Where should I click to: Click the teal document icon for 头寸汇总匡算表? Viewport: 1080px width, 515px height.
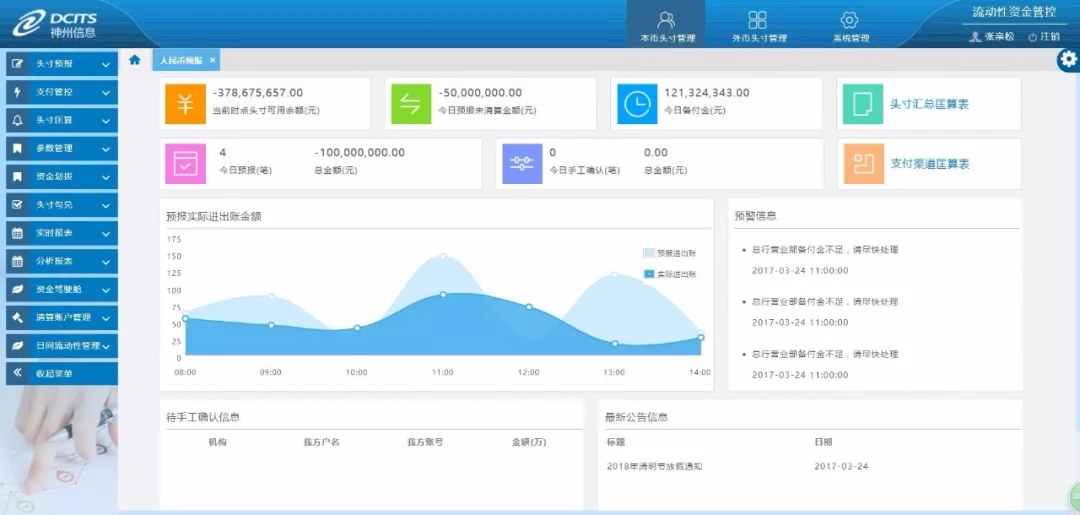pos(863,104)
